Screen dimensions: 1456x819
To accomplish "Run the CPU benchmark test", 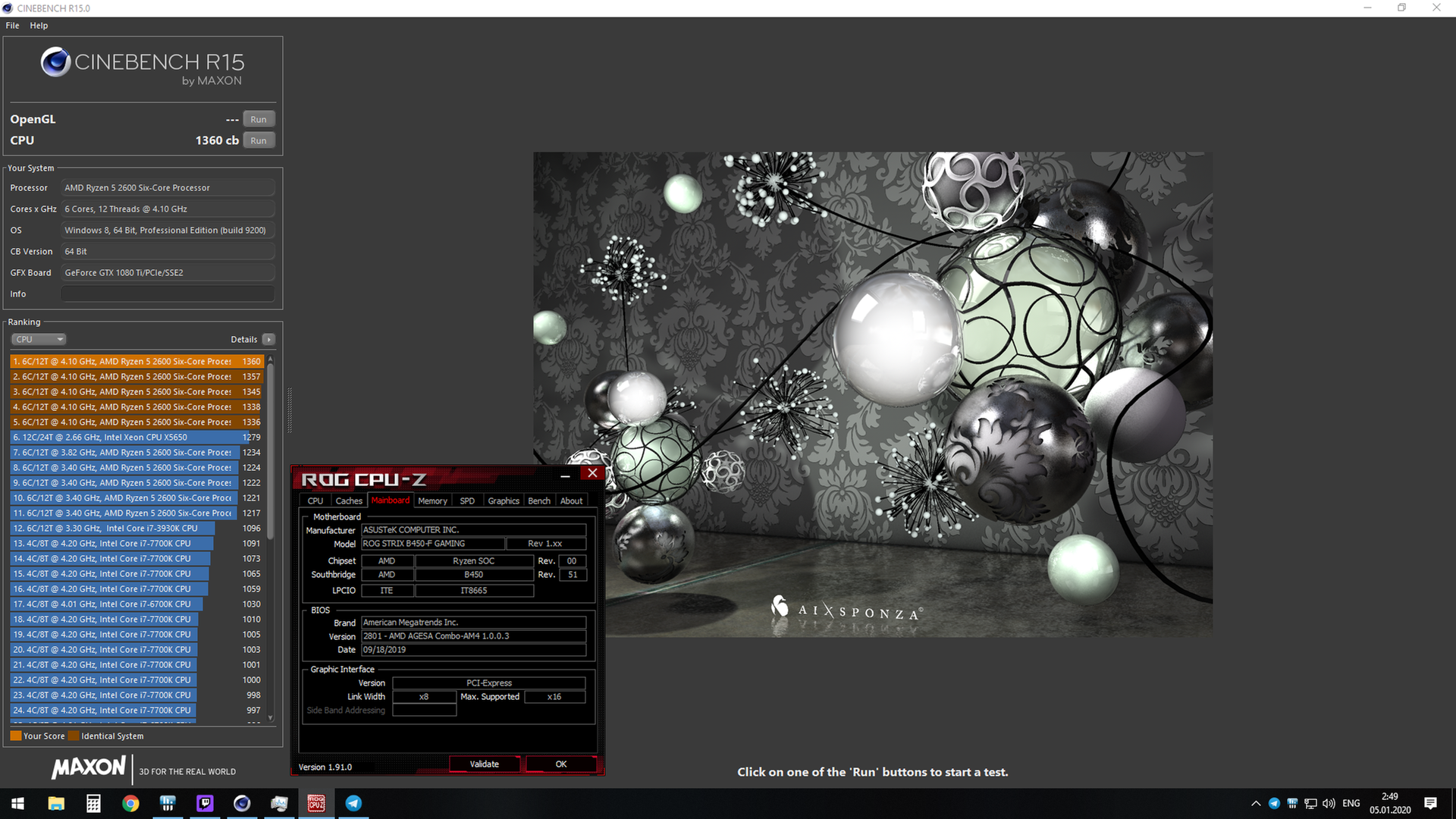I will coord(259,140).
